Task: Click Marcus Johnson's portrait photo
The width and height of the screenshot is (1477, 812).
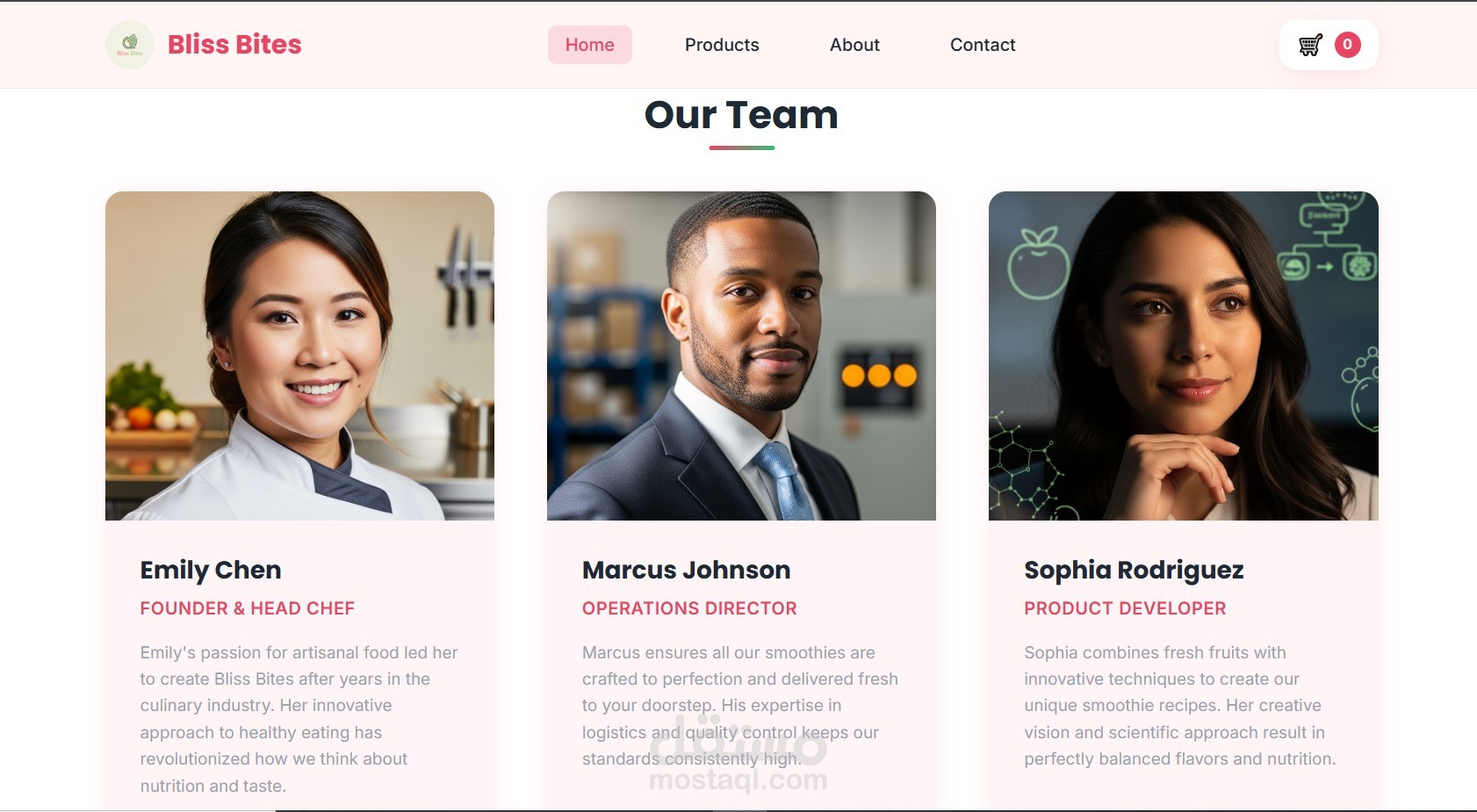Action: tap(741, 356)
